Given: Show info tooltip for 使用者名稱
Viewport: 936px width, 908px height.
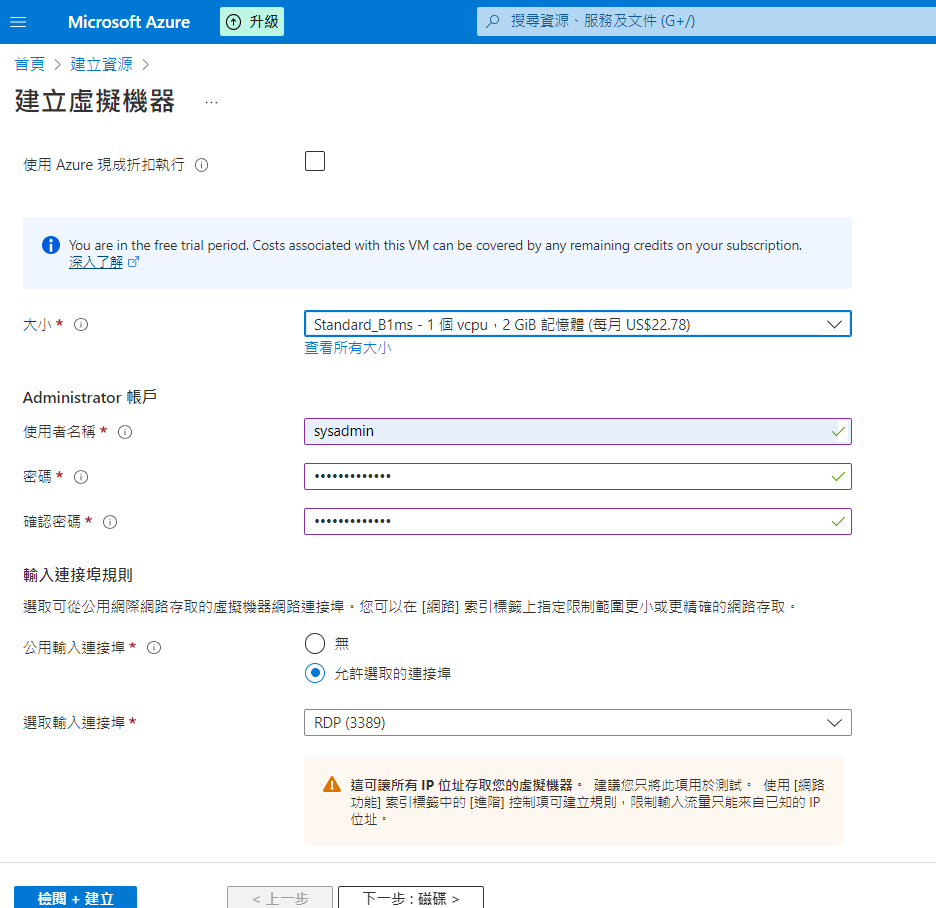Looking at the screenshot, I should pos(125,432).
